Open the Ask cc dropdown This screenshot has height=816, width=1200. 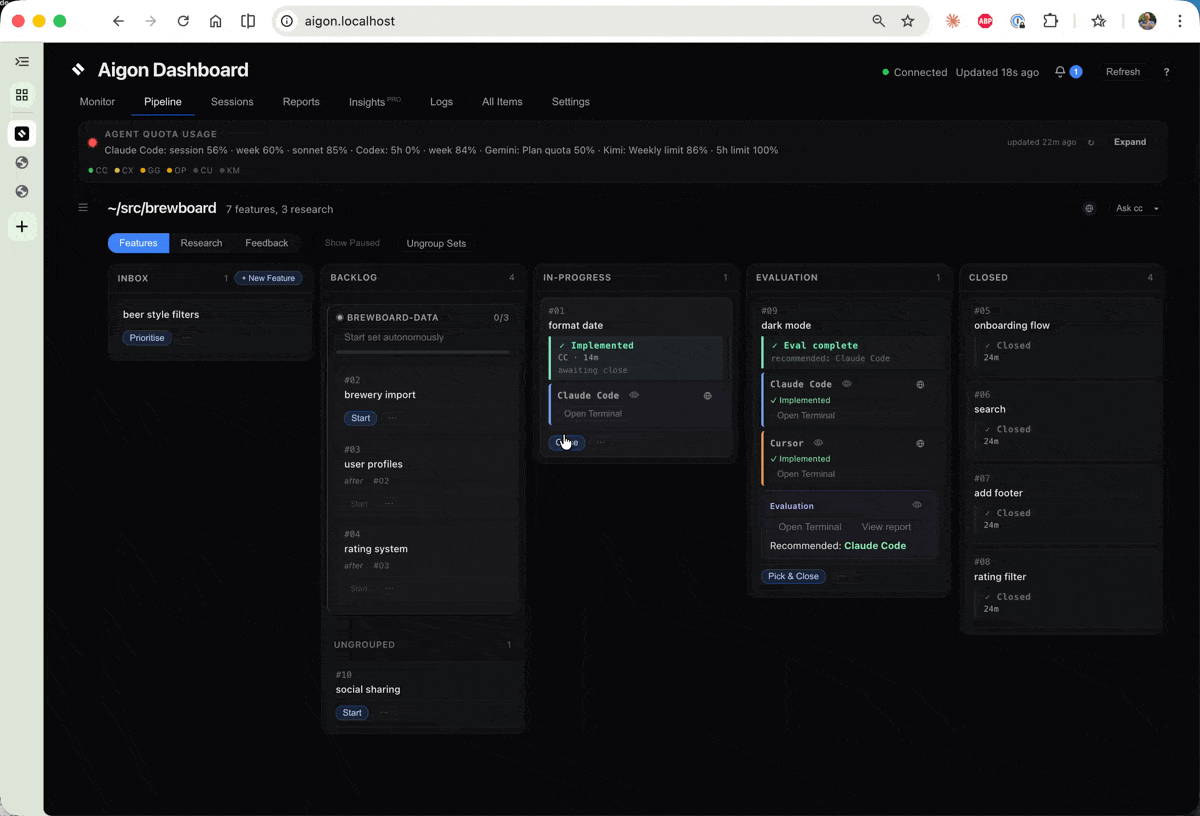pyautogui.click(x=1137, y=208)
